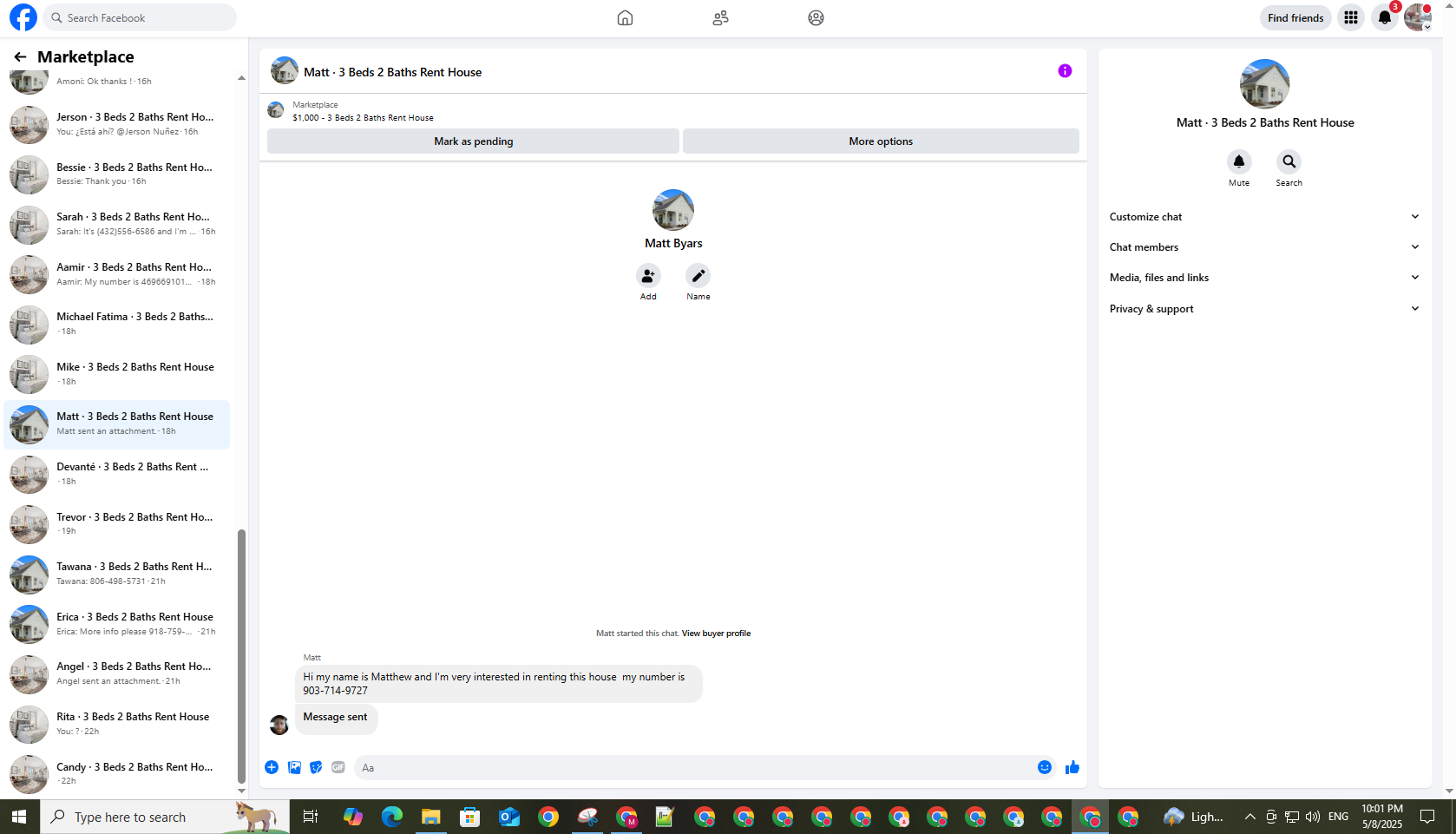Click the Name pencil icon to rename chat
Image resolution: width=1456 pixels, height=834 pixels.
[x=698, y=276]
